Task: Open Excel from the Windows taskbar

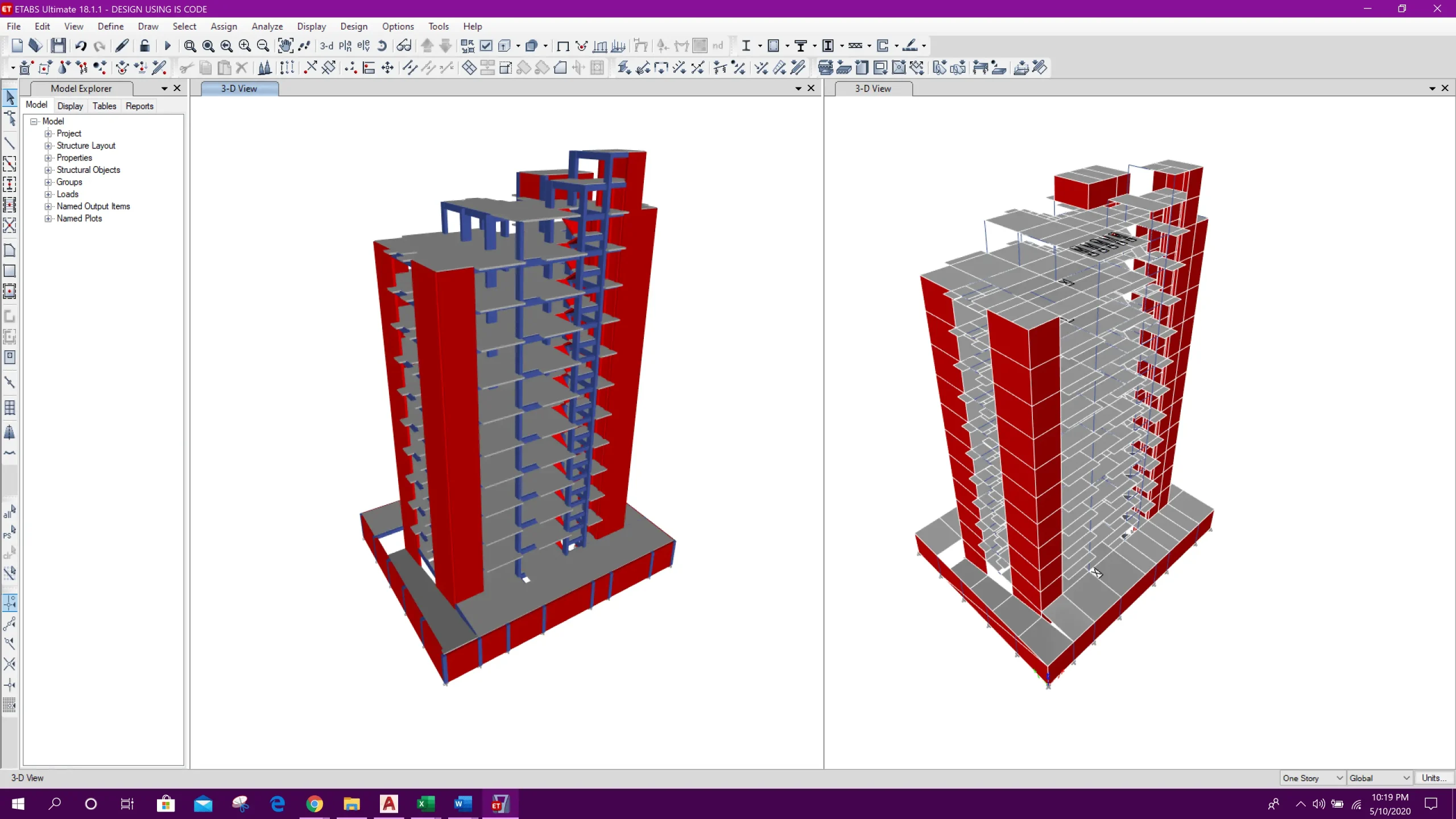Action: click(x=425, y=804)
